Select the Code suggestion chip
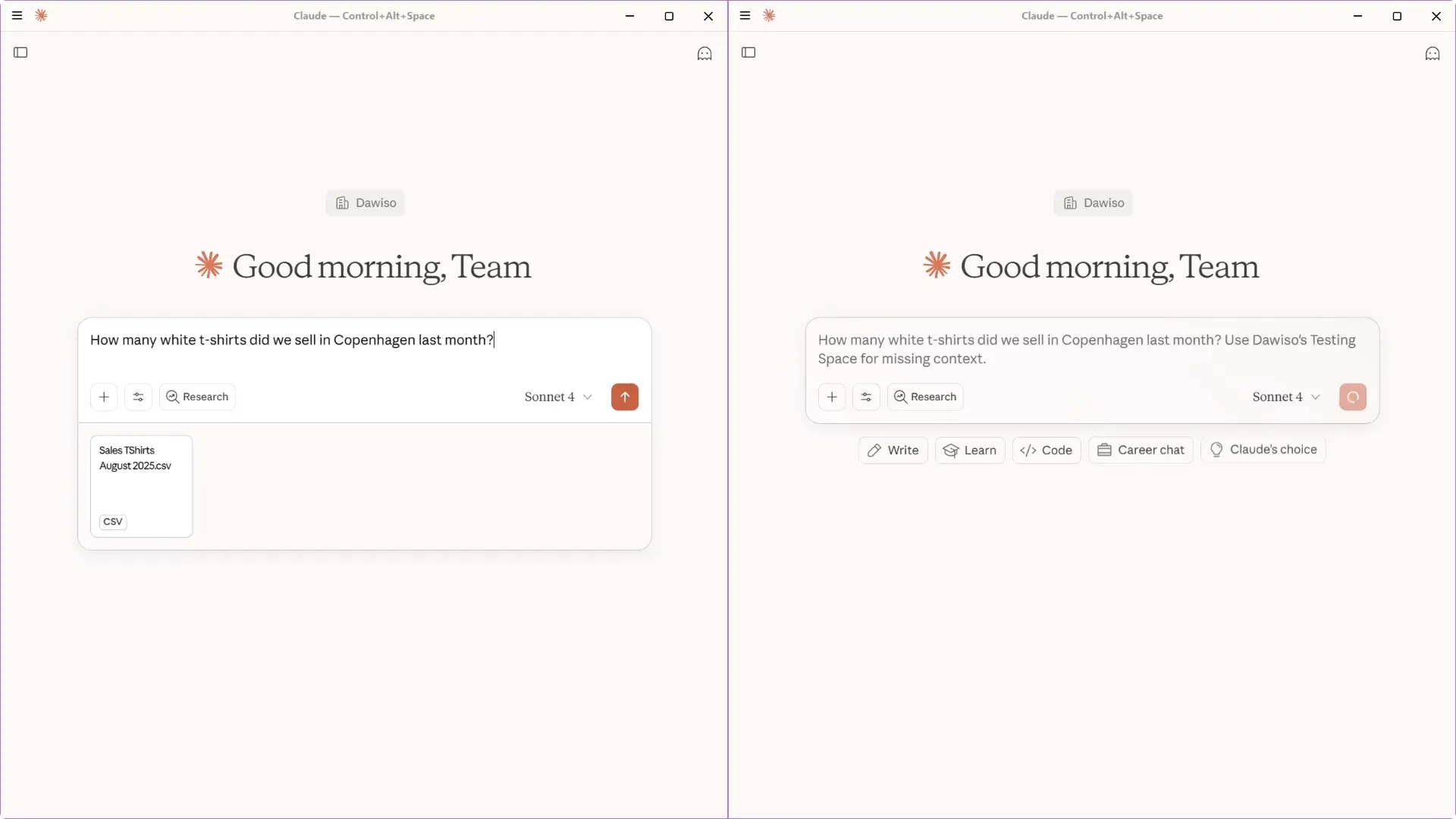 click(x=1046, y=450)
